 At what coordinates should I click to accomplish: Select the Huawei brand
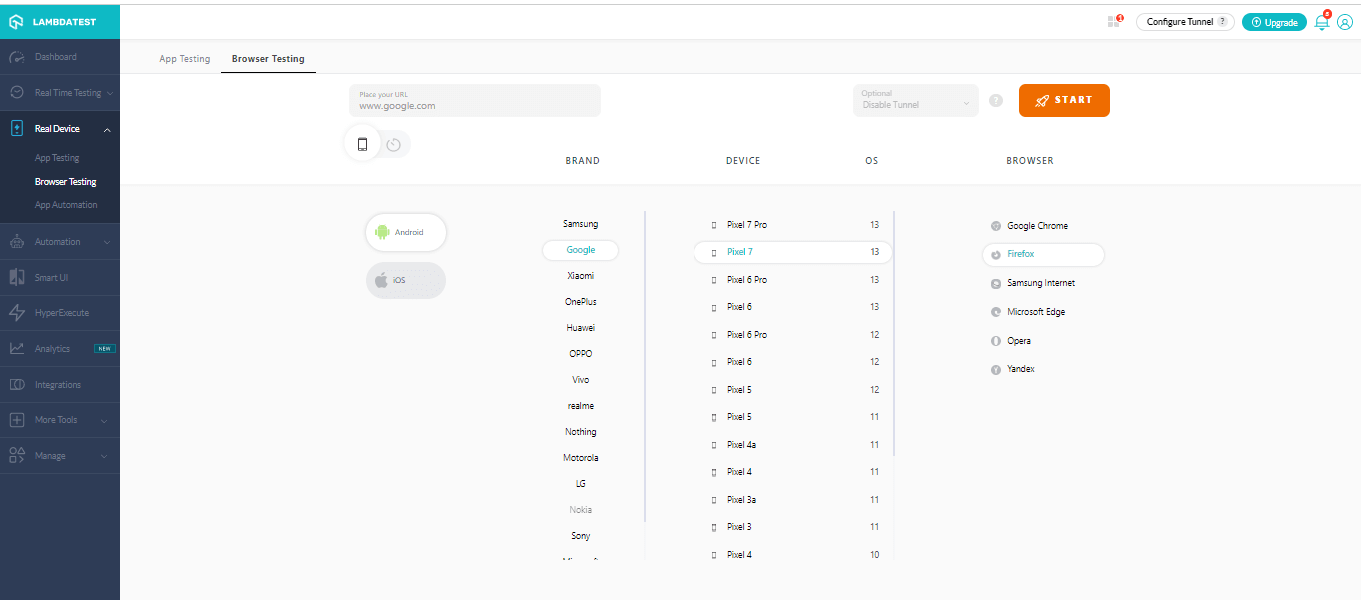[x=580, y=328]
